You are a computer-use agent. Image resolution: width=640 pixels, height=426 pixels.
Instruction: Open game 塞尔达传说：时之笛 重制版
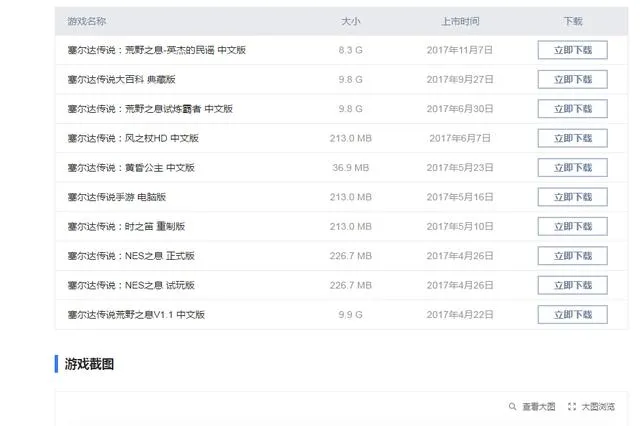pyautogui.click(x=126, y=226)
